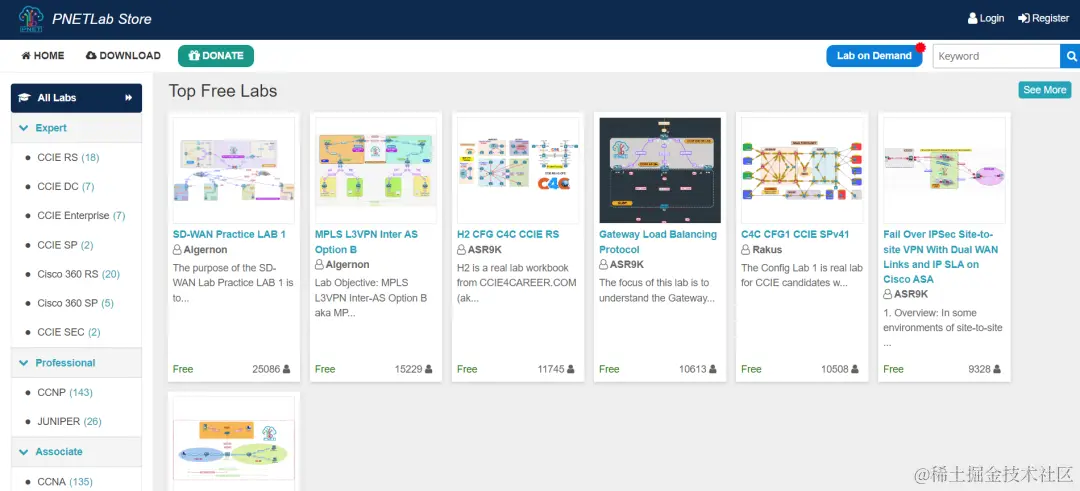This screenshot has height=491, width=1080.
Task: Focus the Keyword search field
Action: pyautogui.click(x=996, y=56)
